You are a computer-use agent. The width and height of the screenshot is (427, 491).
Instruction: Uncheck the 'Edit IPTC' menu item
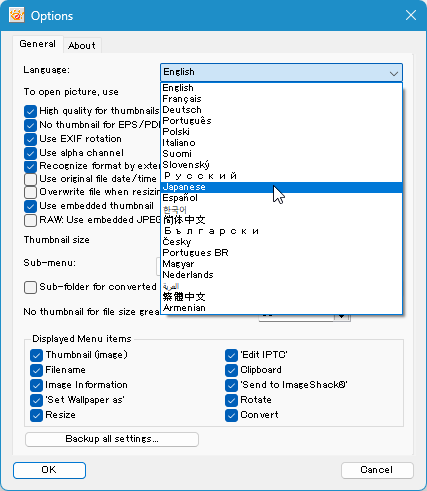coord(231,355)
